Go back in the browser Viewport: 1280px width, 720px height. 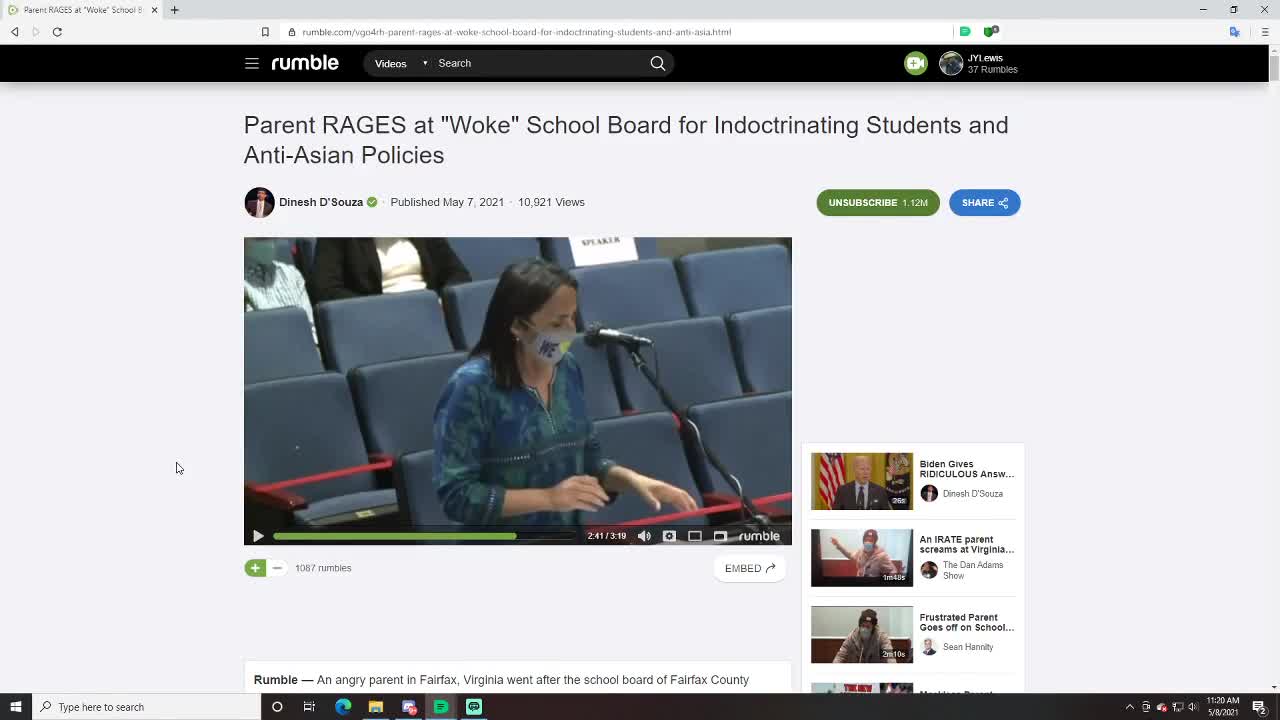(x=14, y=32)
